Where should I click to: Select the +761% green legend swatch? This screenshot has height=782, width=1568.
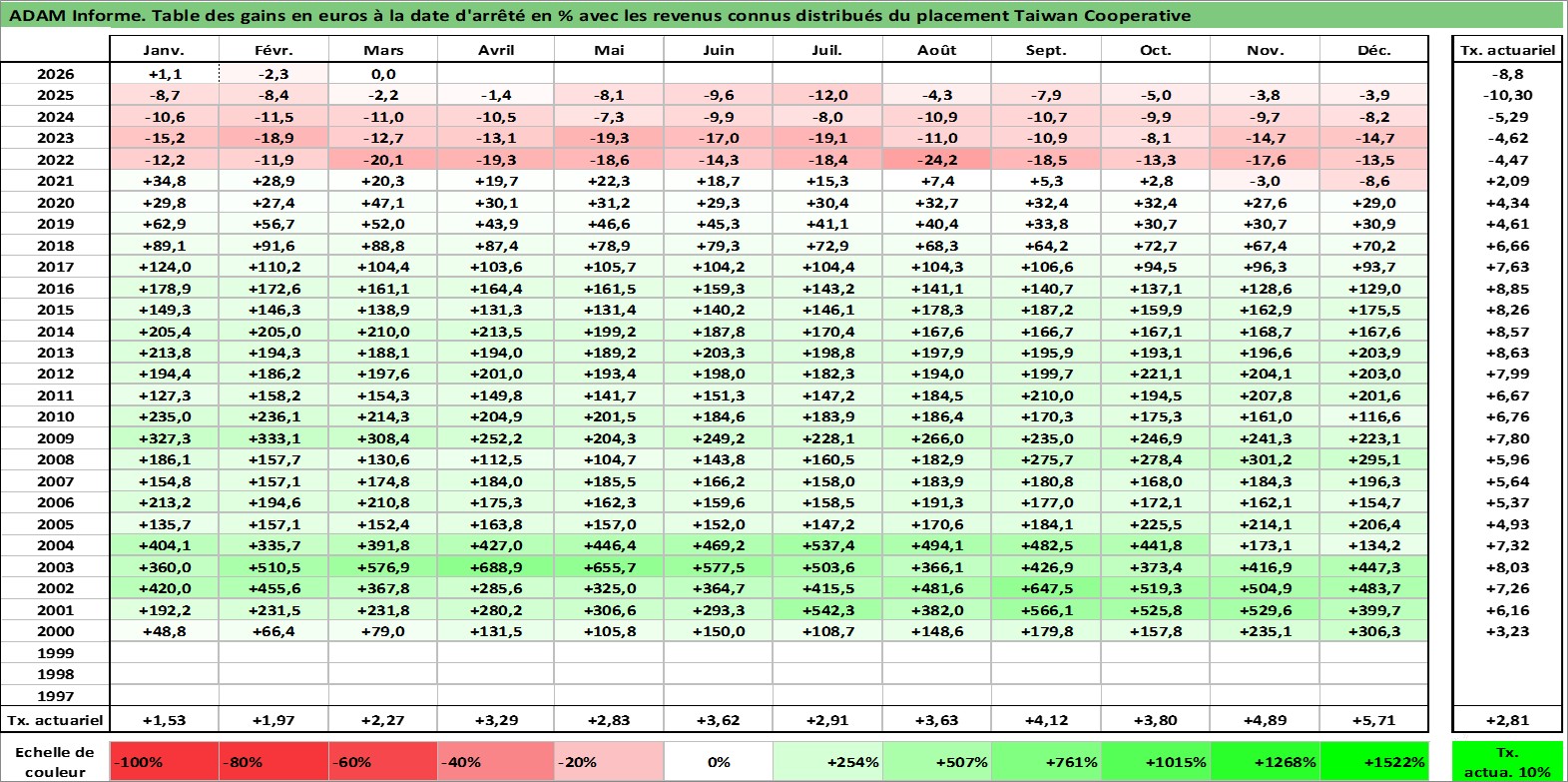pyautogui.click(x=1046, y=761)
